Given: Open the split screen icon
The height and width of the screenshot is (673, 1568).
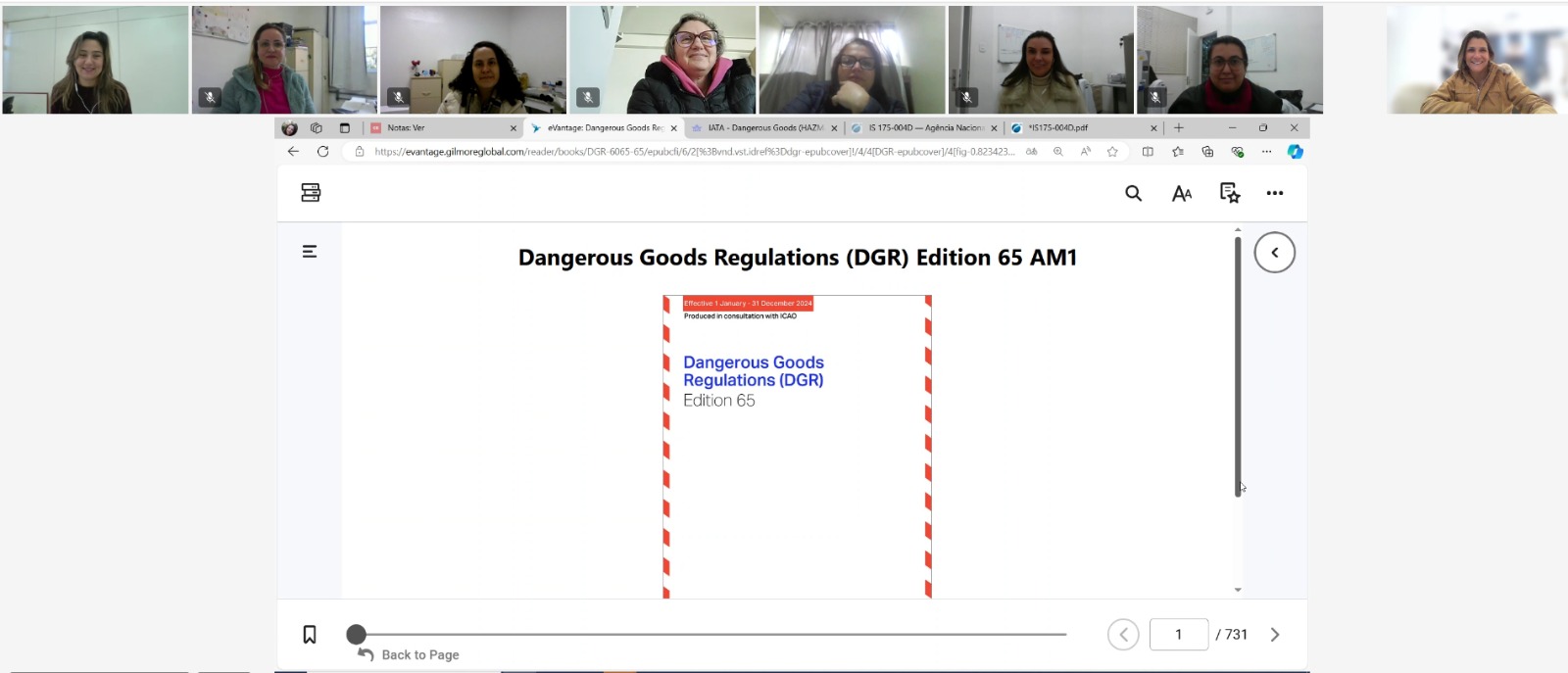Looking at the screenshot, I should pyautogui.click(x=1148, y=152).
